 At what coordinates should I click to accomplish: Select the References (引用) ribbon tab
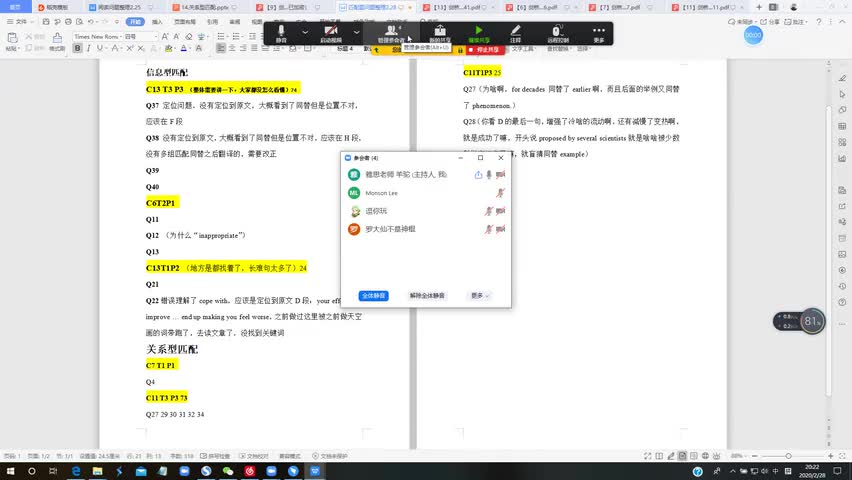(x=212, y=22)
